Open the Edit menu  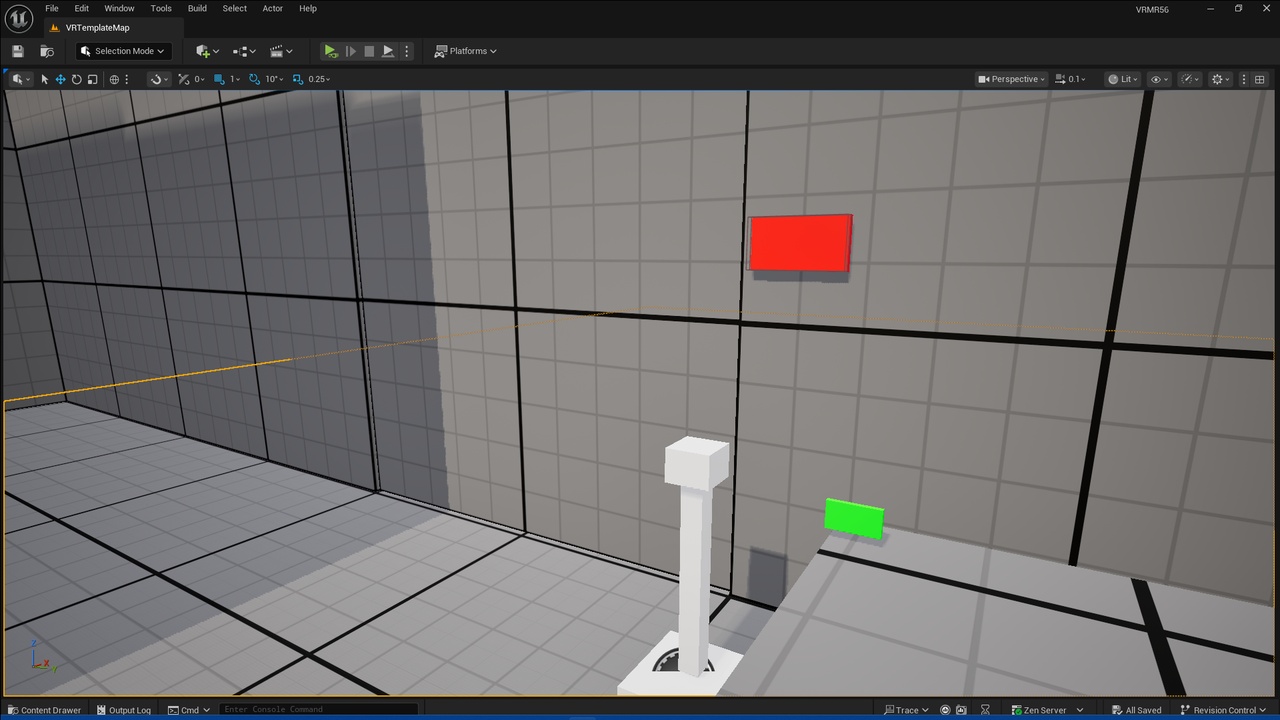pyautogui.click(x=82, y=8)
